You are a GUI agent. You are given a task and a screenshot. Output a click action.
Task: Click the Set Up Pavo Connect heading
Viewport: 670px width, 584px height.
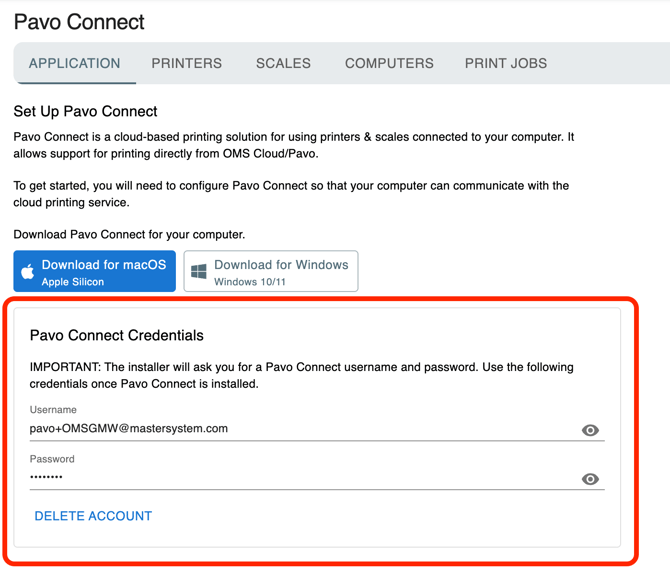point(85,112)
